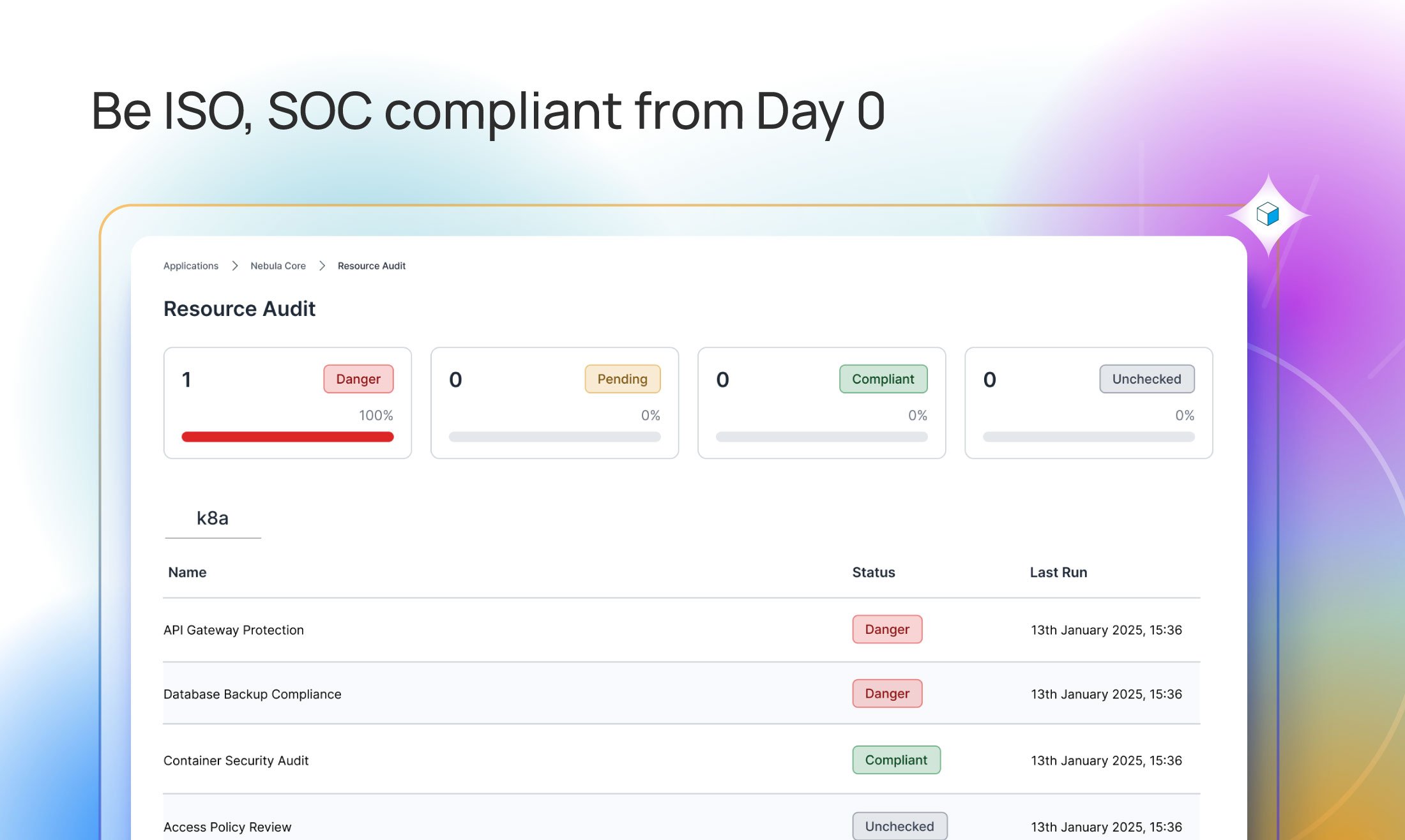Image resolution: width=1405 pixels, height=840 pixels.
Task: Click Unchecked badge for Access Policy Review
Action: coord(899,826)
